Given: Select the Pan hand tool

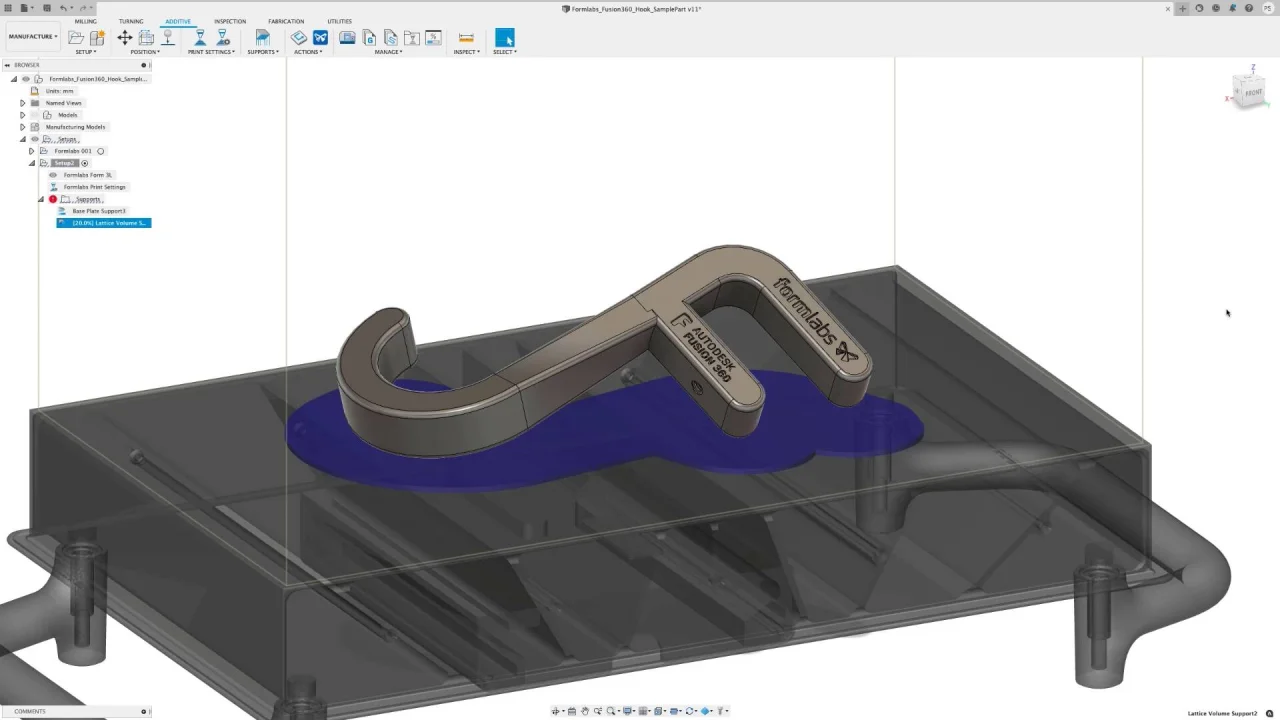Looking at the screenshot, I should [585, 711].
